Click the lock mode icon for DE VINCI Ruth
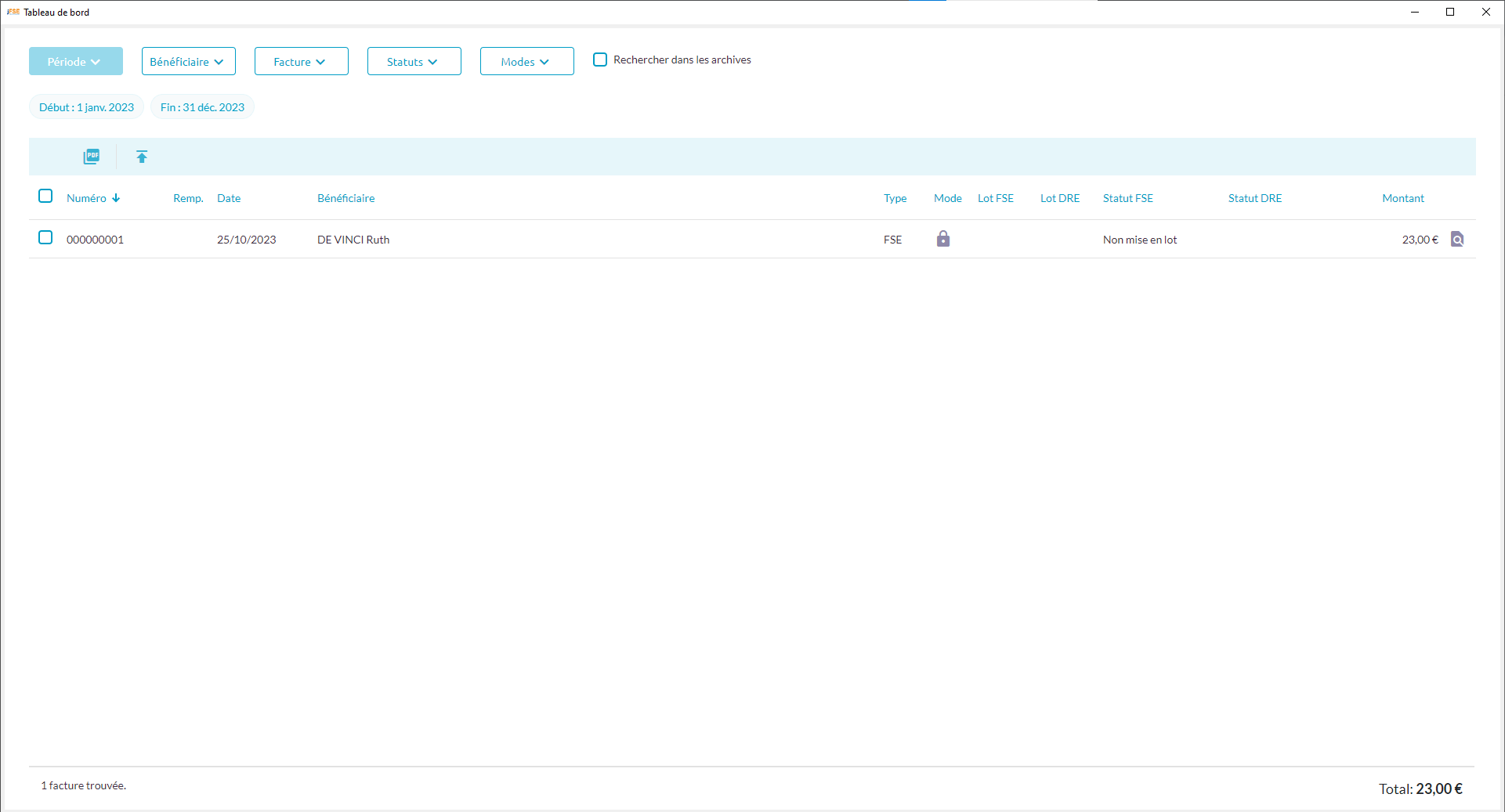1505x812 pixels. tap(943, 239)
